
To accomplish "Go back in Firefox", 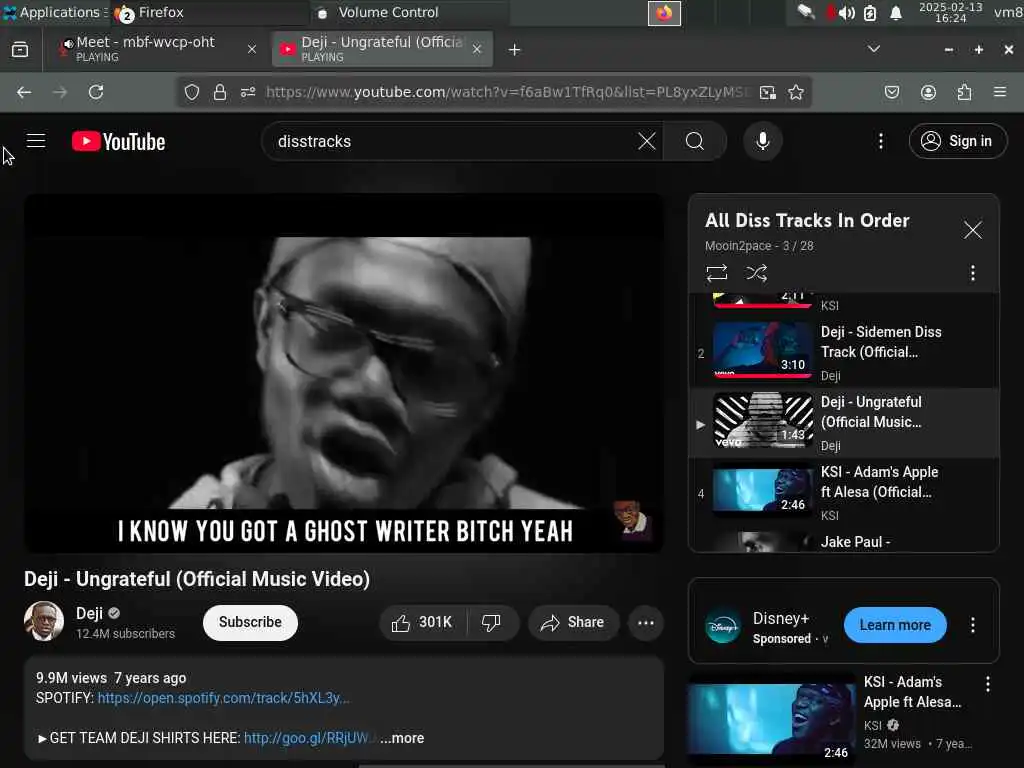I will coord(24,92).
